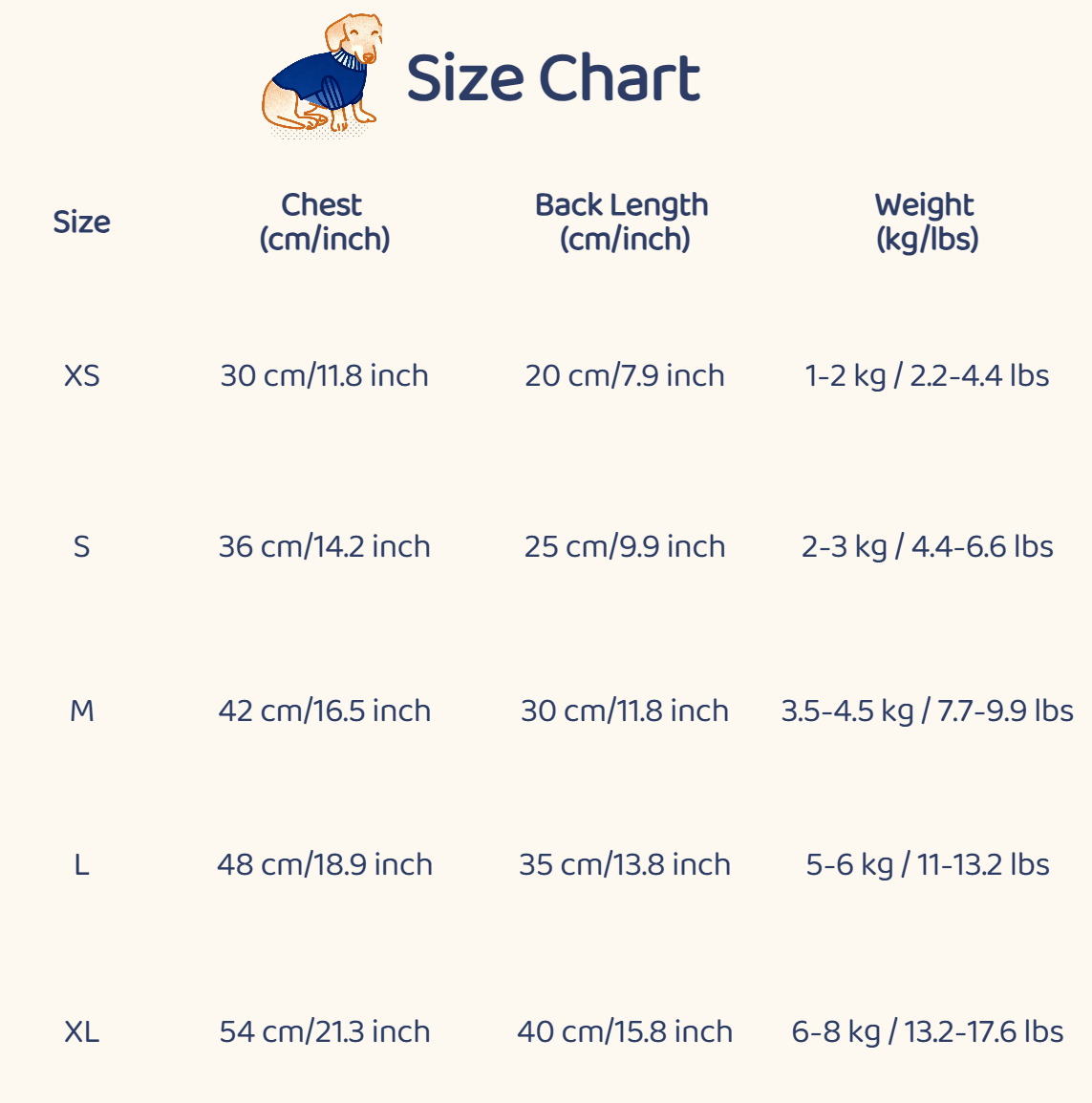Select the 35 cm/13.8 inch back length
This screenshot has height=1103, width=1092.
pyautogui.click(x=624, y=864)
